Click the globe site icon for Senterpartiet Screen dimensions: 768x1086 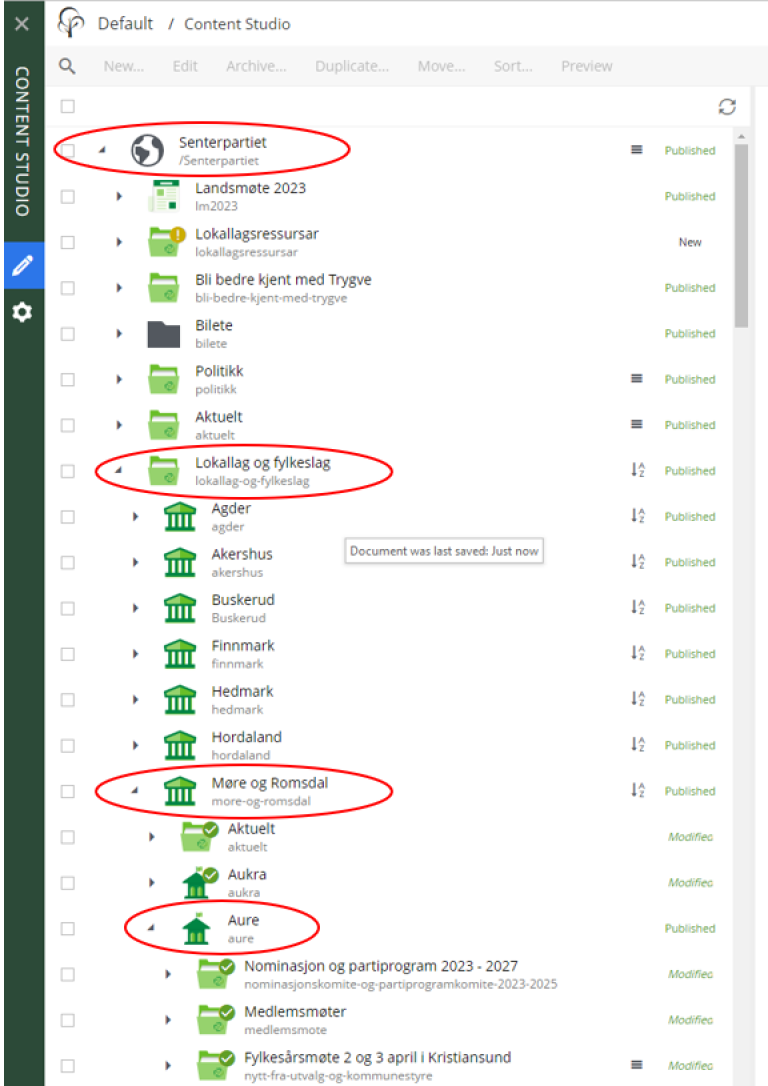click(x=148, y=150)
